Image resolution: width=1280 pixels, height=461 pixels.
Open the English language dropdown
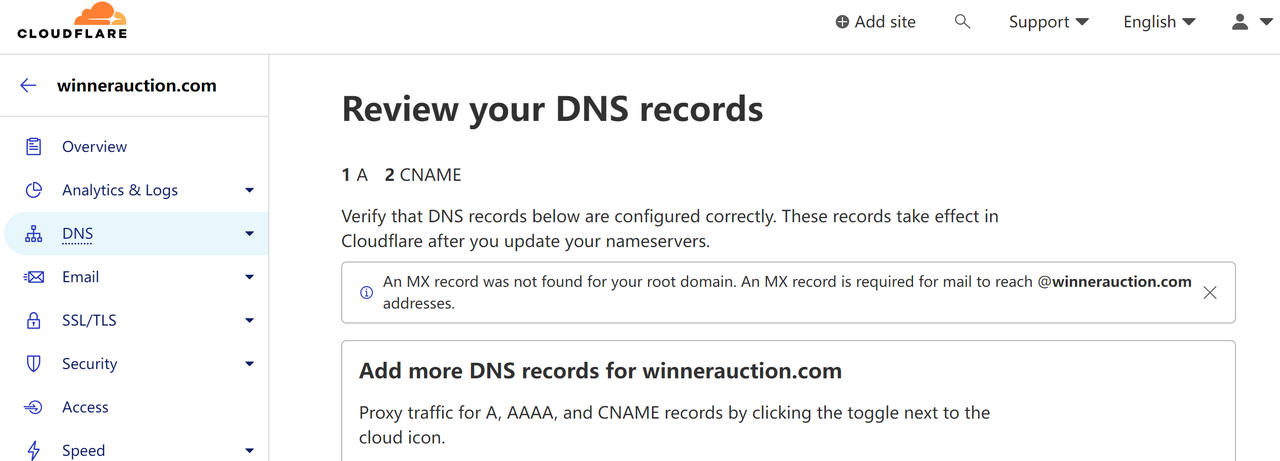tap(1160, 22)
